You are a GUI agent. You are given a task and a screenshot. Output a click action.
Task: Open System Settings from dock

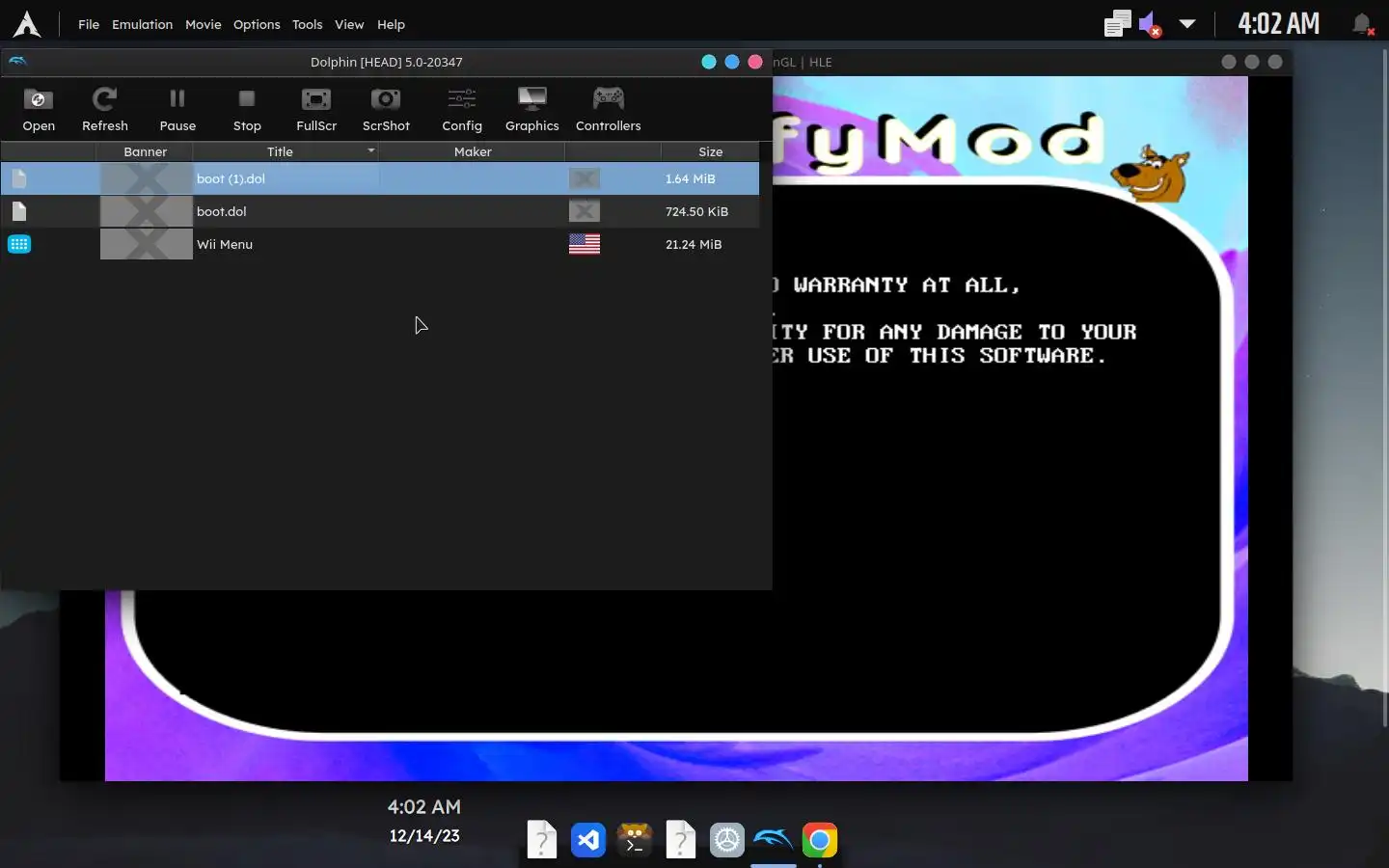[727, 840]
